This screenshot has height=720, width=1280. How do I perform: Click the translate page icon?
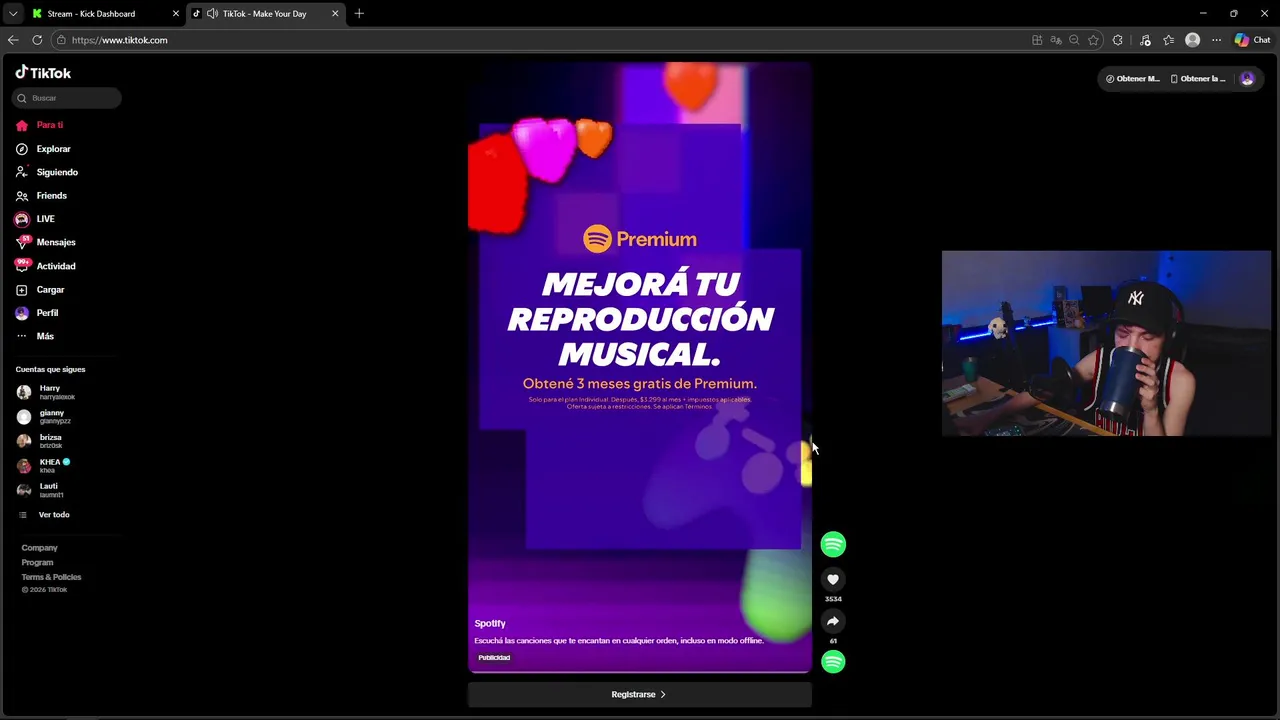coord(1055,40)
